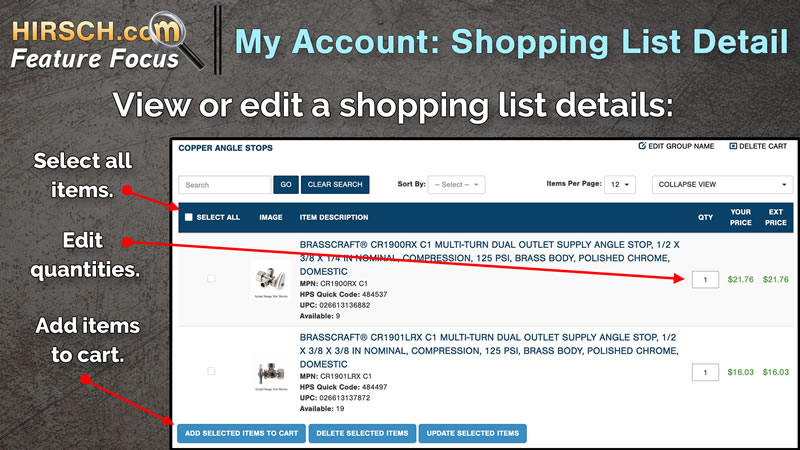Click the CR1900RX C1 product thumbnail
The image size is (800, 450).
coord(271,280)
